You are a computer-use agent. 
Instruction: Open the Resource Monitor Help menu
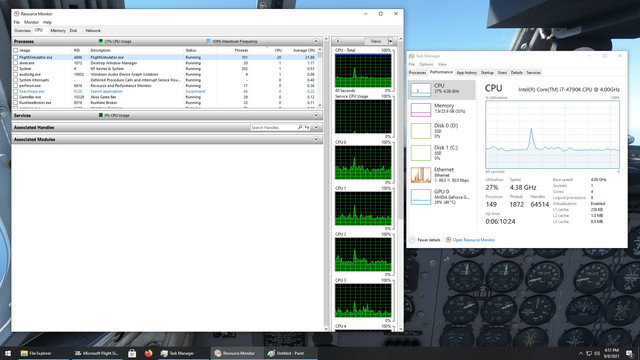[47, 22]
